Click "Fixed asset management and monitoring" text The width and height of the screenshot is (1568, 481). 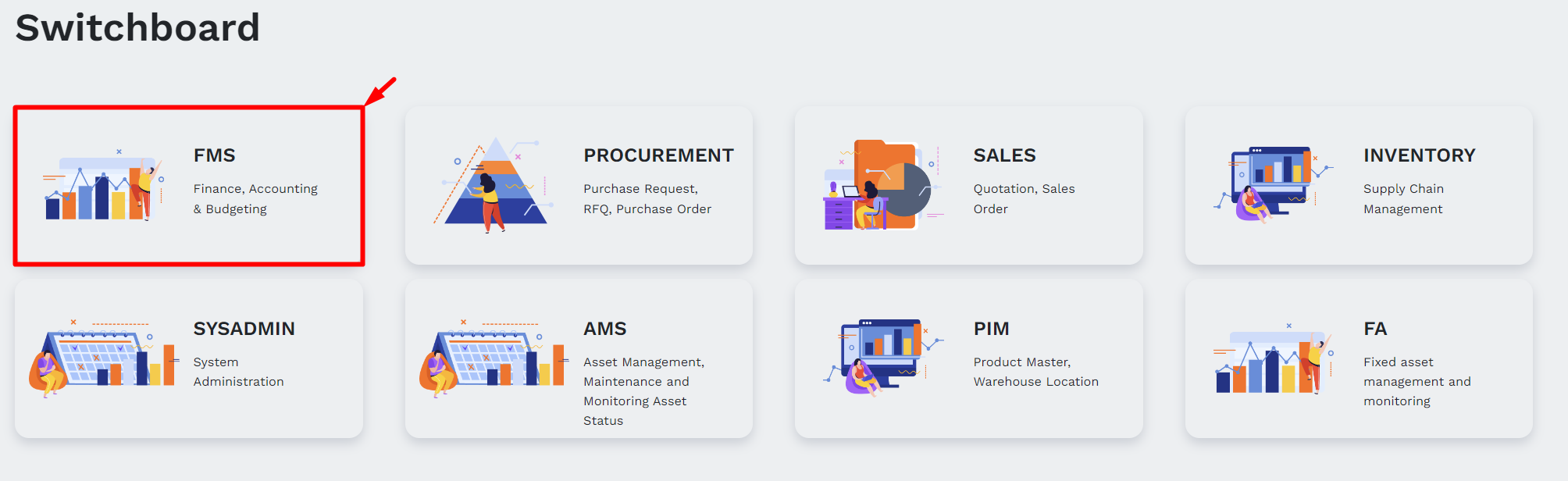[x=1417, y=382]
